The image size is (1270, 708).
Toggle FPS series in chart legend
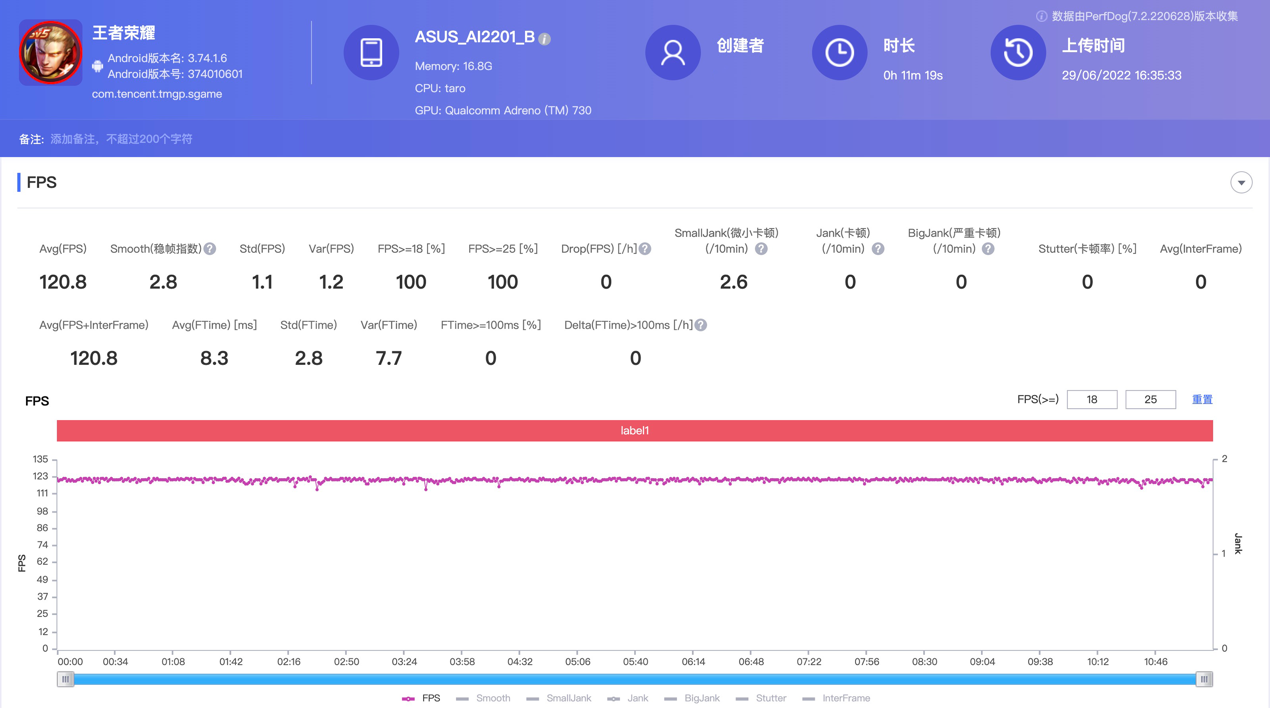pos(421,698)
